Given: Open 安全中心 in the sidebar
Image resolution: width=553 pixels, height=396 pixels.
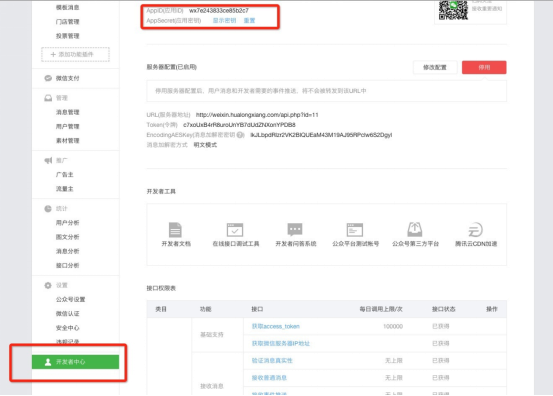Looking at the screenshot, I should (x=68, y=328).
